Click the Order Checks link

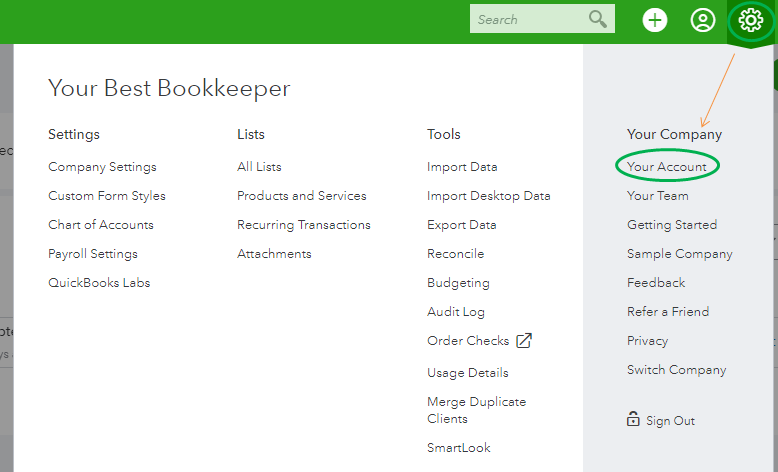point(468,341)
